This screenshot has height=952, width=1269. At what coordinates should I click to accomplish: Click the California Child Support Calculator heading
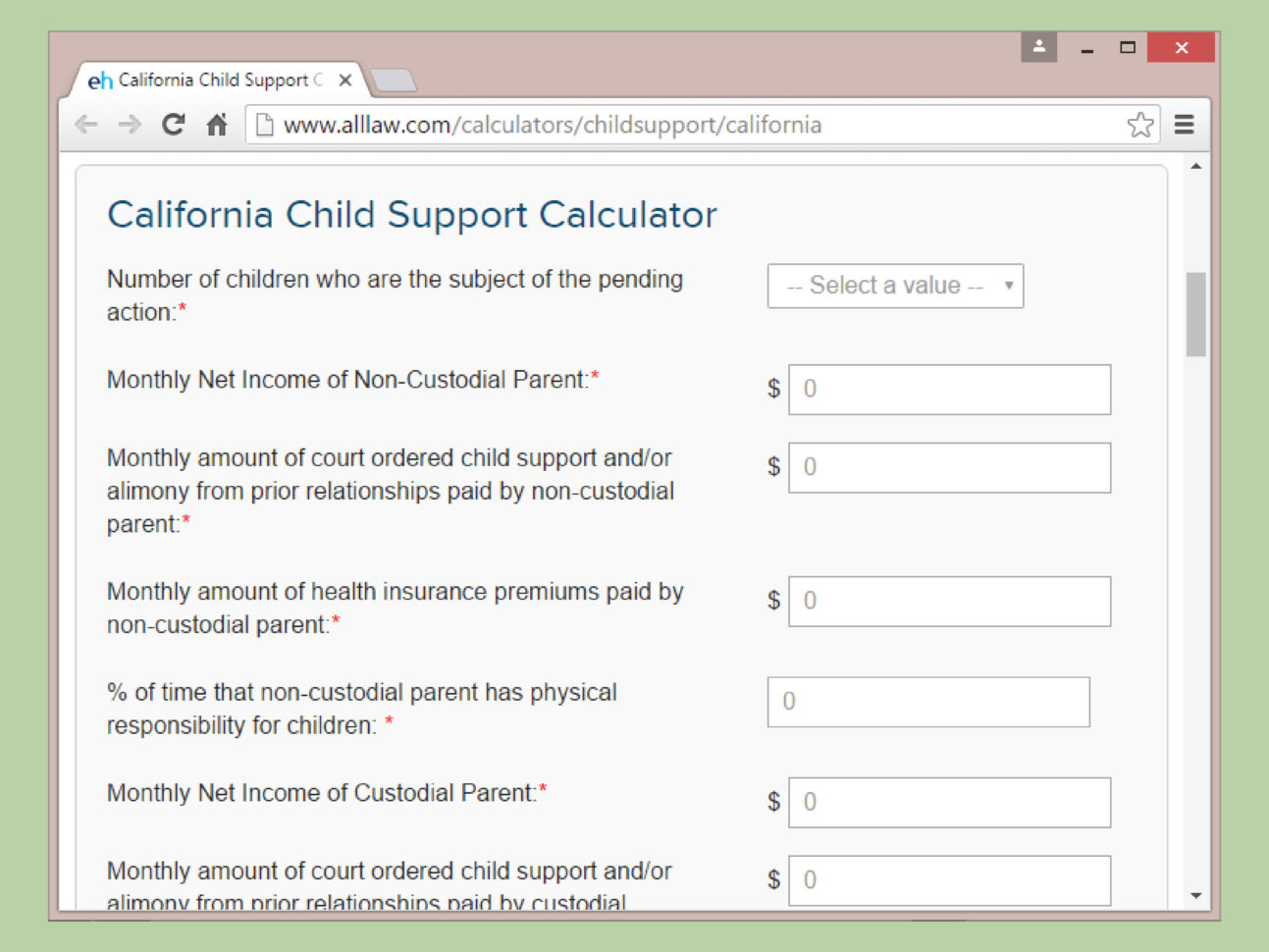click(x=412, y=215)
